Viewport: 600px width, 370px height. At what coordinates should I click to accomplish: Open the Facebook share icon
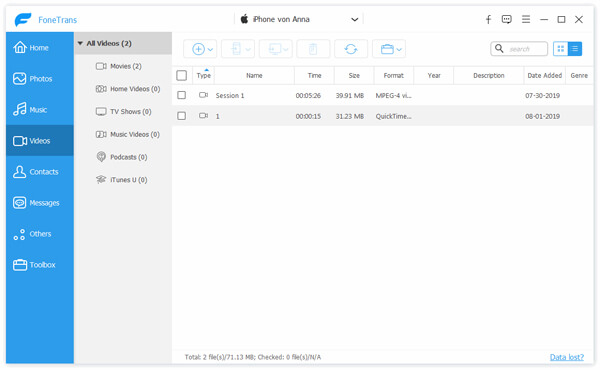(488, 19)
